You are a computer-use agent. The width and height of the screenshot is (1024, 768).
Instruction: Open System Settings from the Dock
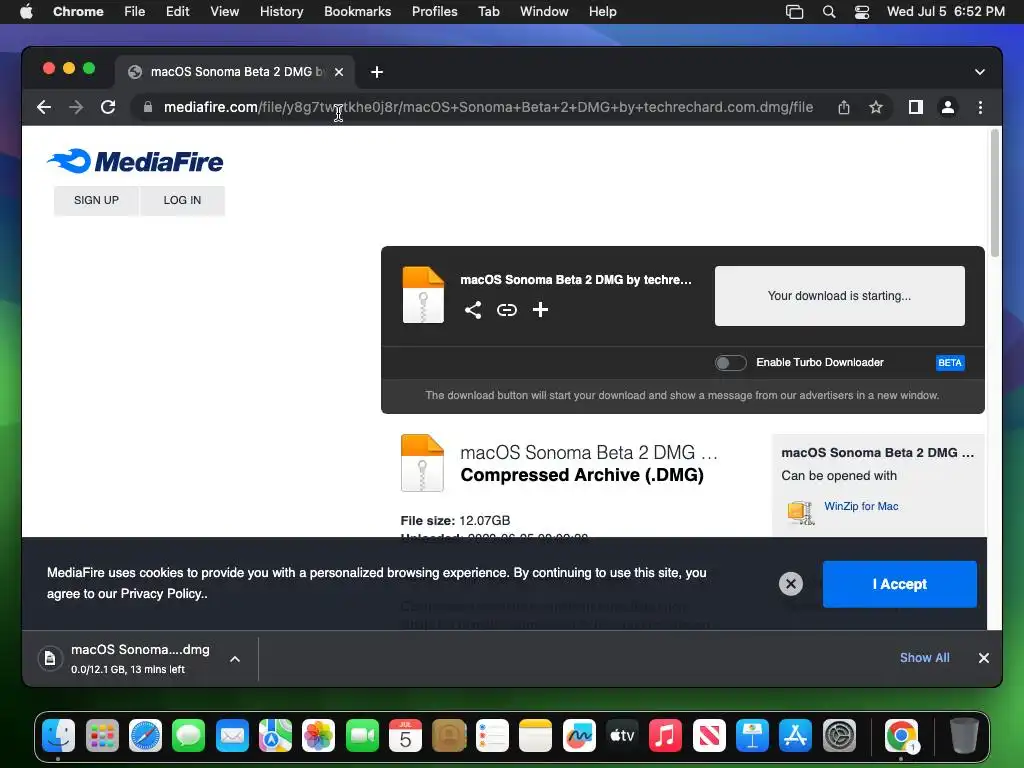coord(839,736)
